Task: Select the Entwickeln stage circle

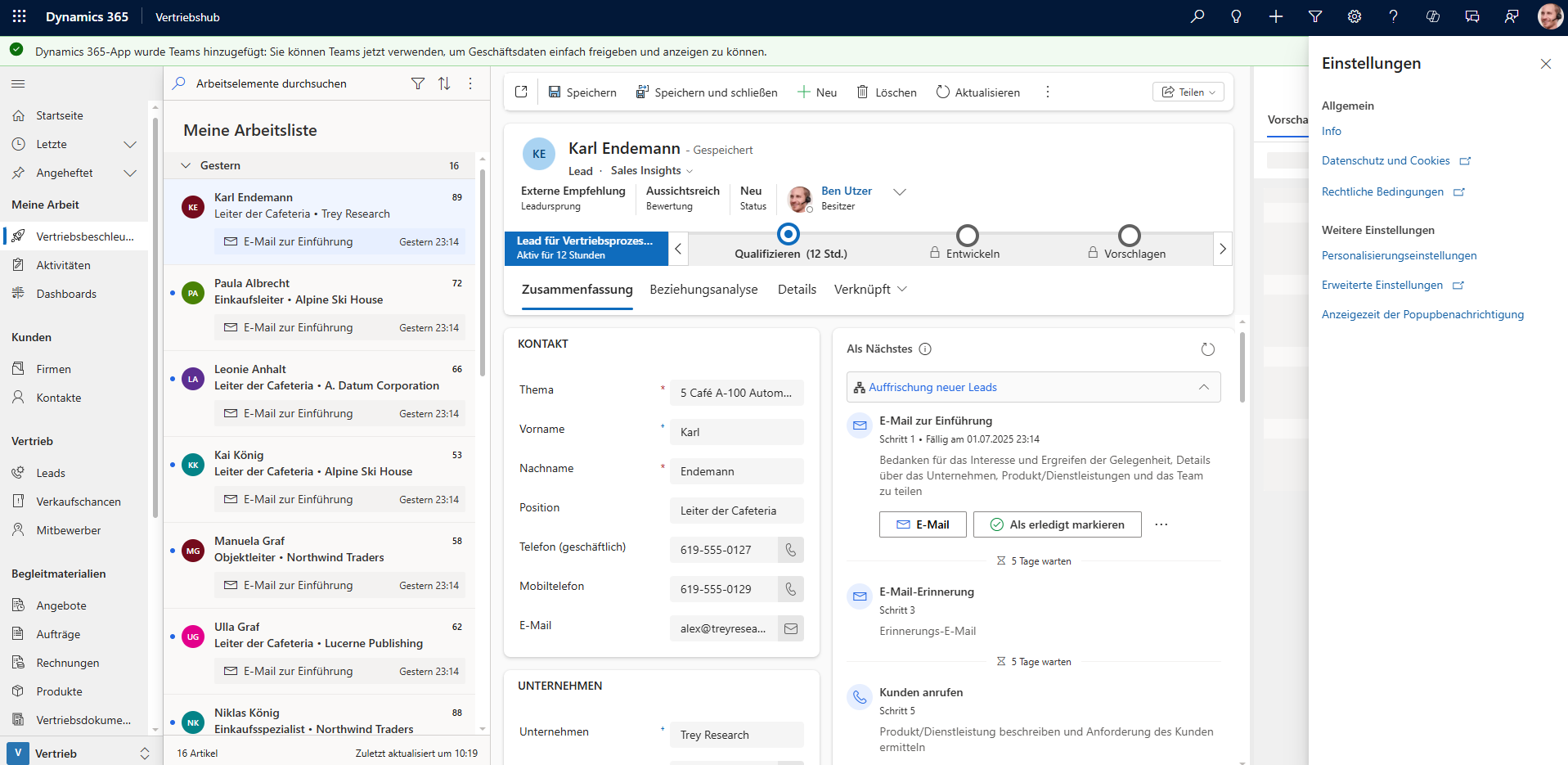Action: coord(967,236)
